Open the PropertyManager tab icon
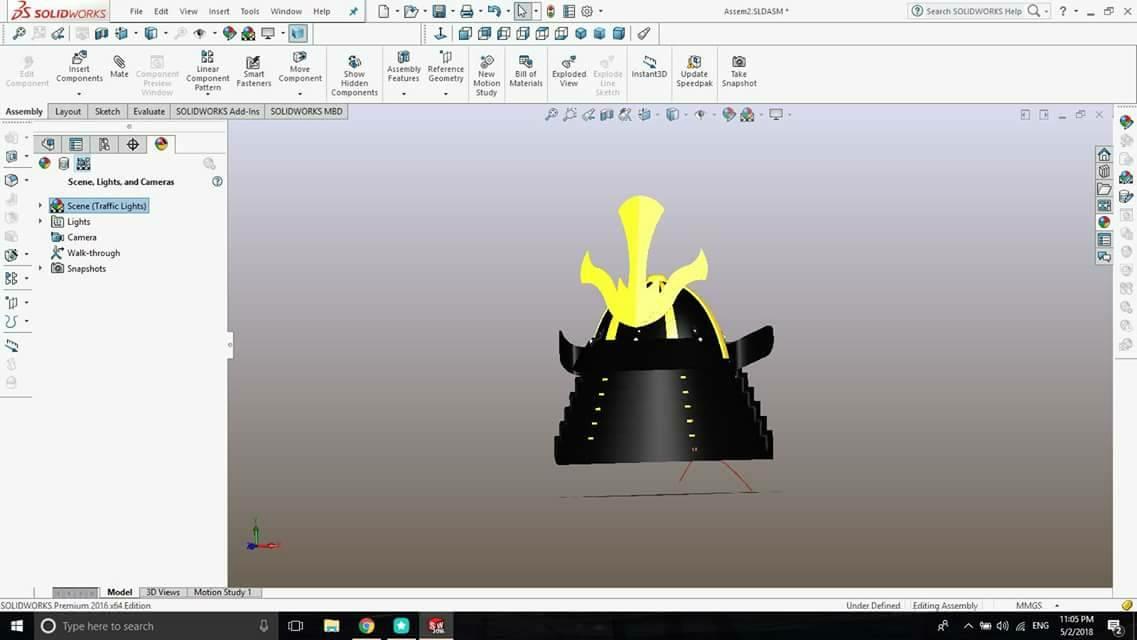The image size is (1137, 640). 76,144
